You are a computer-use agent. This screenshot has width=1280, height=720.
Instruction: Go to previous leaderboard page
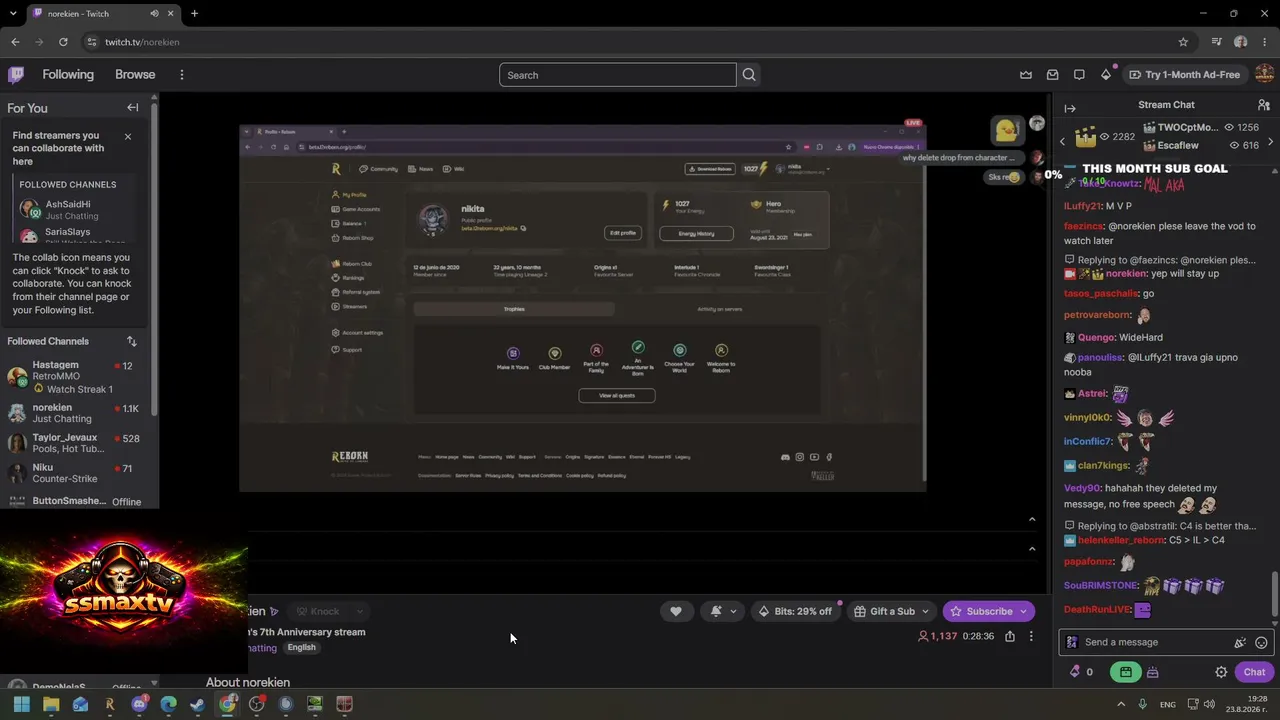1063,142
